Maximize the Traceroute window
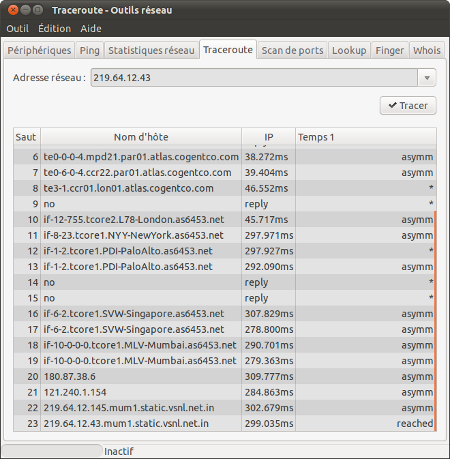 click(x=38, y=10)
